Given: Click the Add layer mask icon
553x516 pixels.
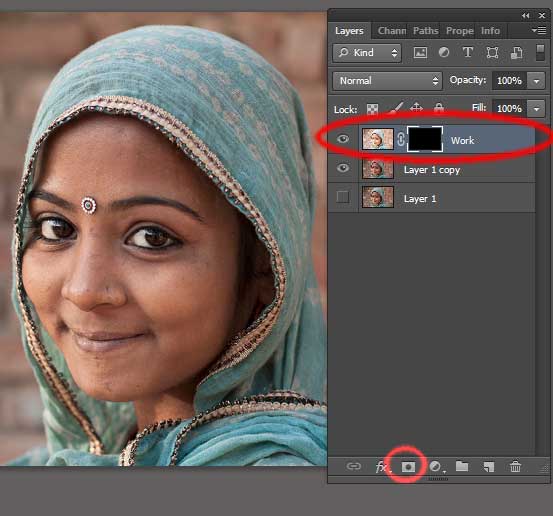Looking at the screenshot, I should point(408,467).
